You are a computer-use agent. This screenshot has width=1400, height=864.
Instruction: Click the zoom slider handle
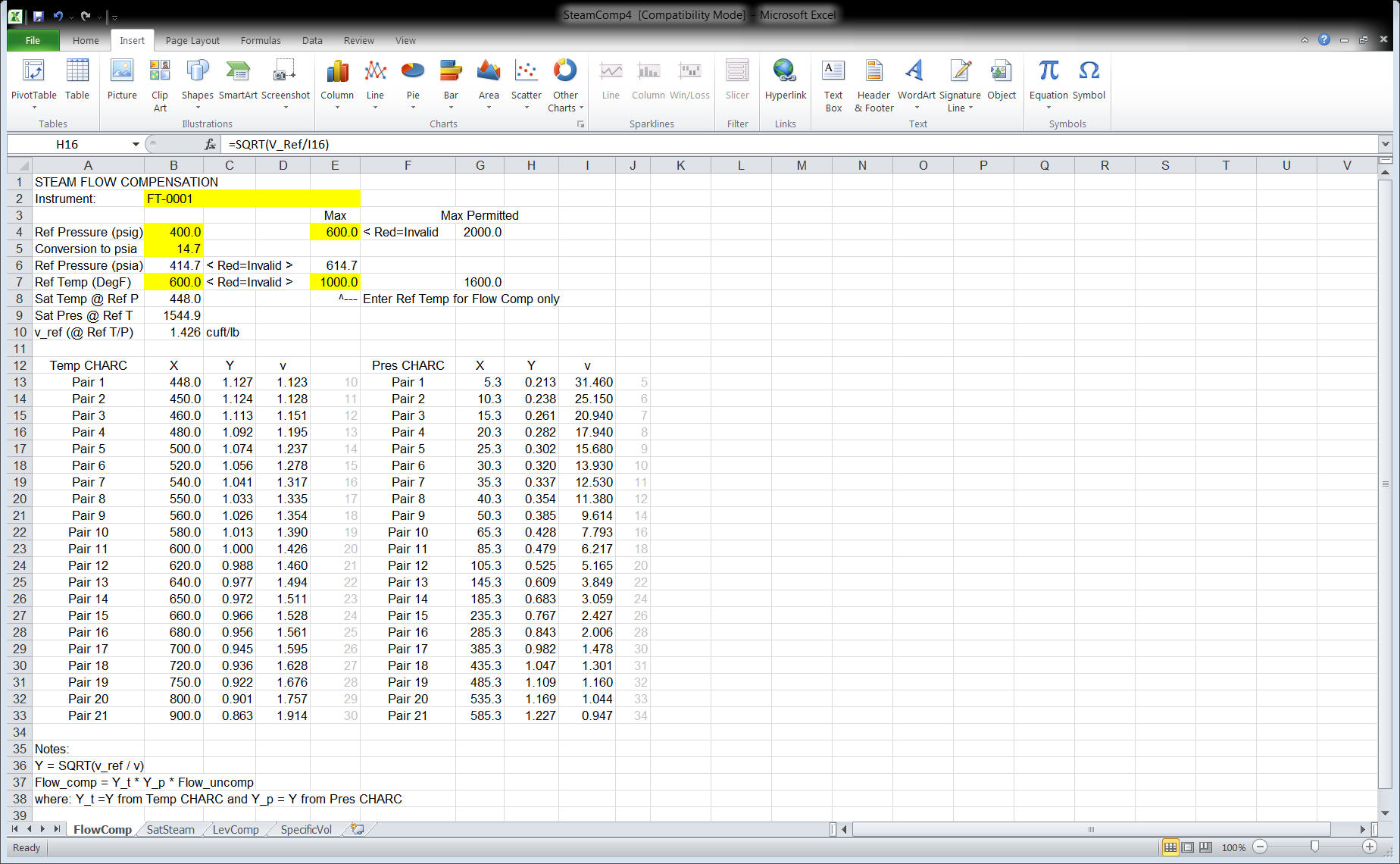tap(1314, 847)
